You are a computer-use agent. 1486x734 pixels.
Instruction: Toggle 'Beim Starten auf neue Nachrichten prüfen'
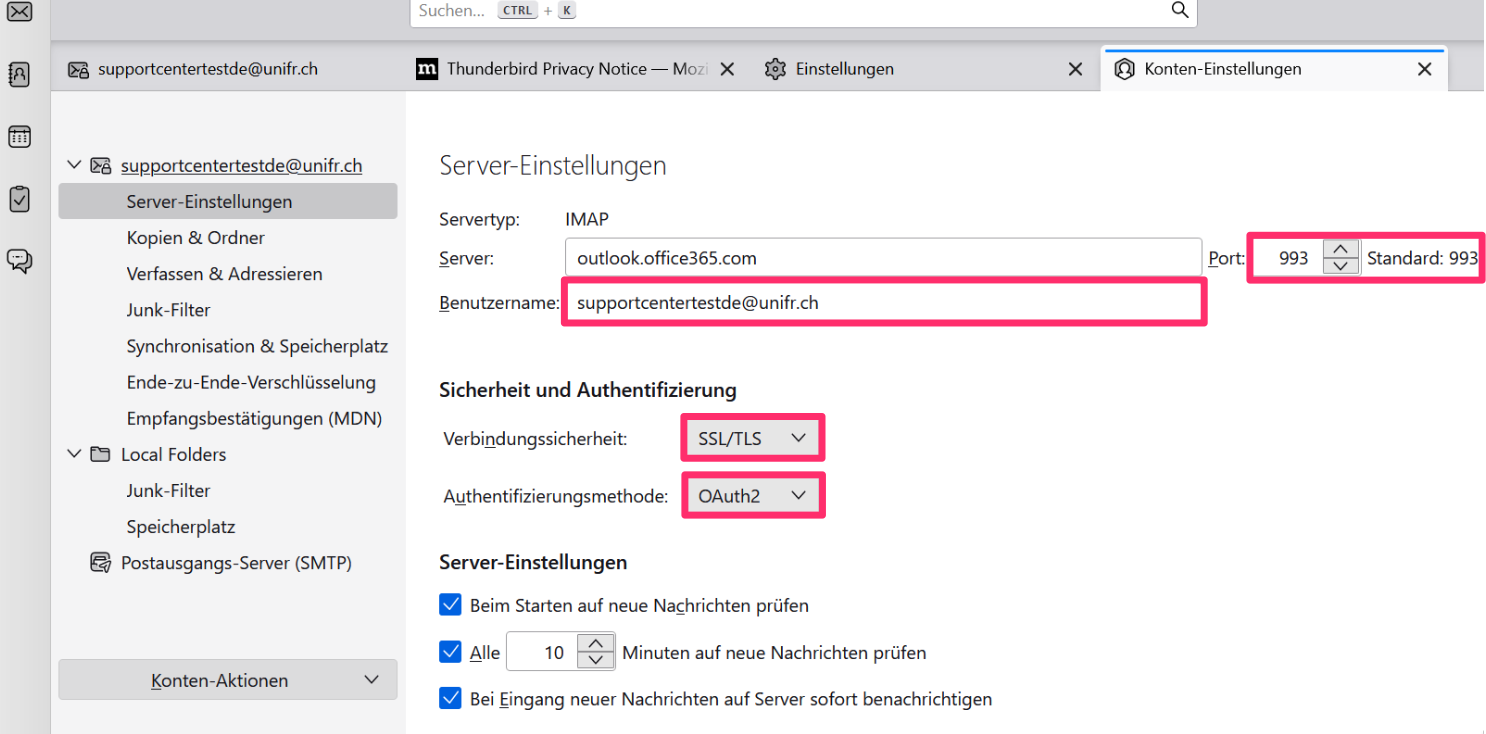[450, 605]
